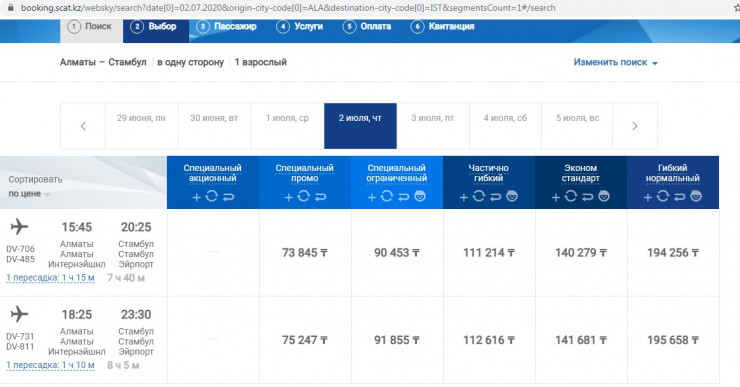Click the child face icon under Гибкий нормальный
This screenshot has width=740, height=387.
tap(696, 196)
